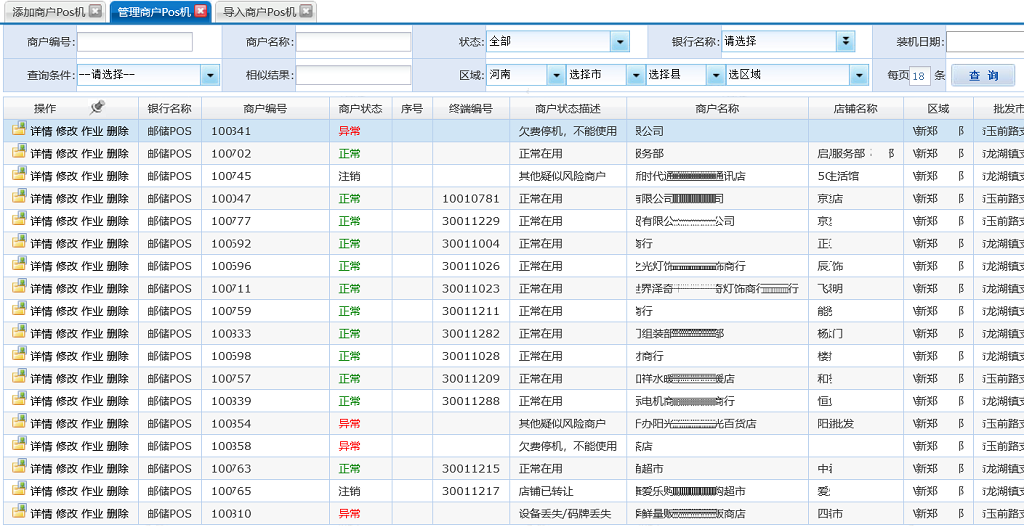Click the folder icon in row 100358

[x=19, y=444]
